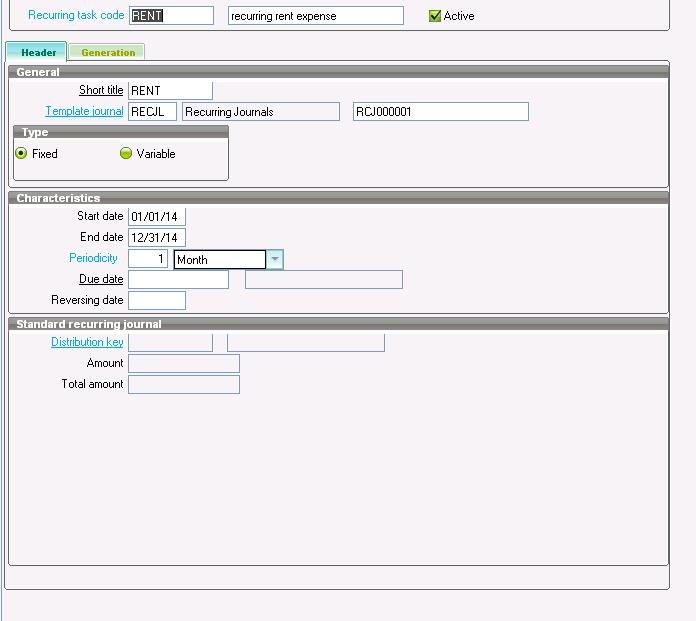This screenshot has height=621, width=696.
Task: Open the Recurring task code link
Action: 76,15
